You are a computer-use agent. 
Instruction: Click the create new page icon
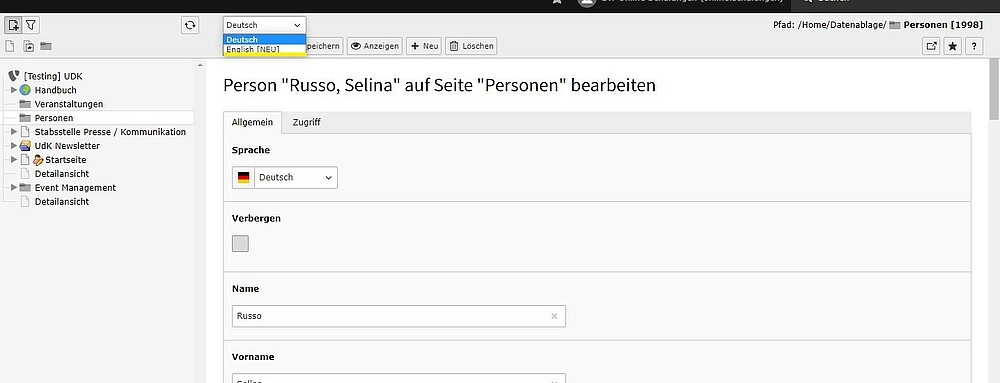click(x=13, y=25)
